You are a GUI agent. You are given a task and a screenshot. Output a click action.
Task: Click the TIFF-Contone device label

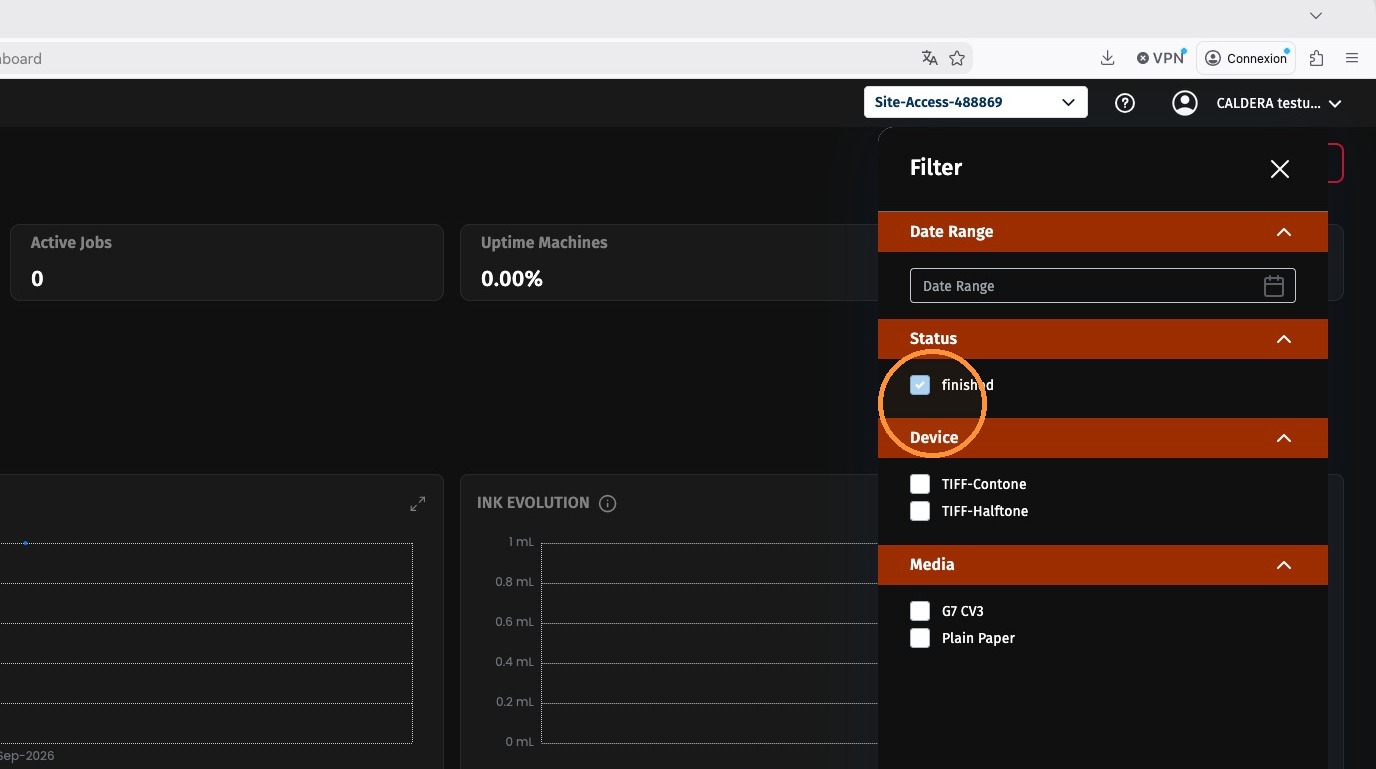984,484
